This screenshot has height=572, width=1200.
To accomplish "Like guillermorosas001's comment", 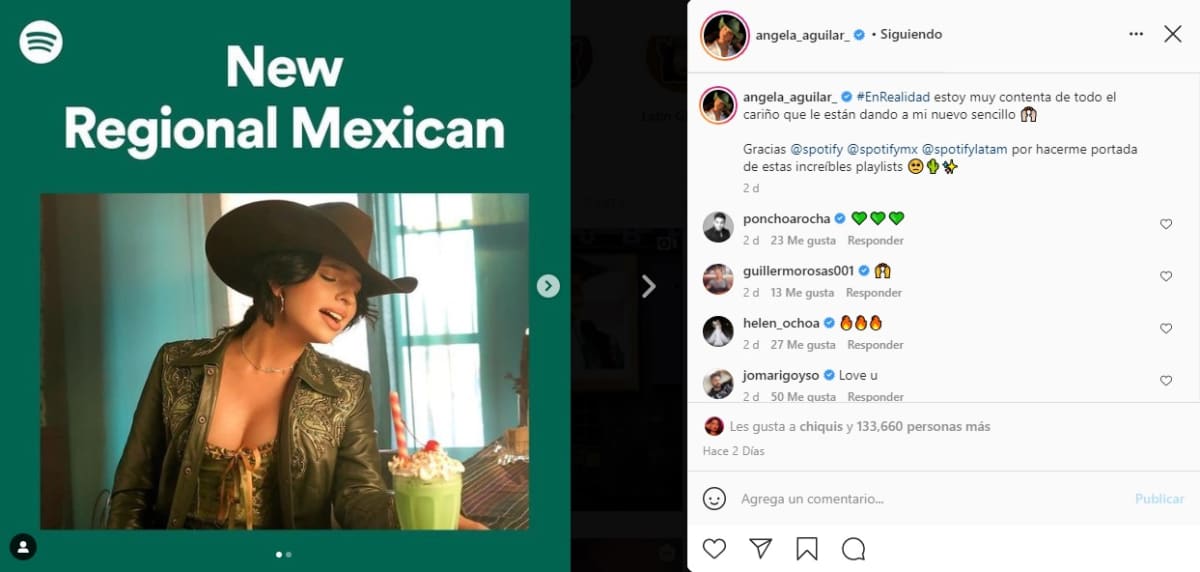I will pos(1166,276).
